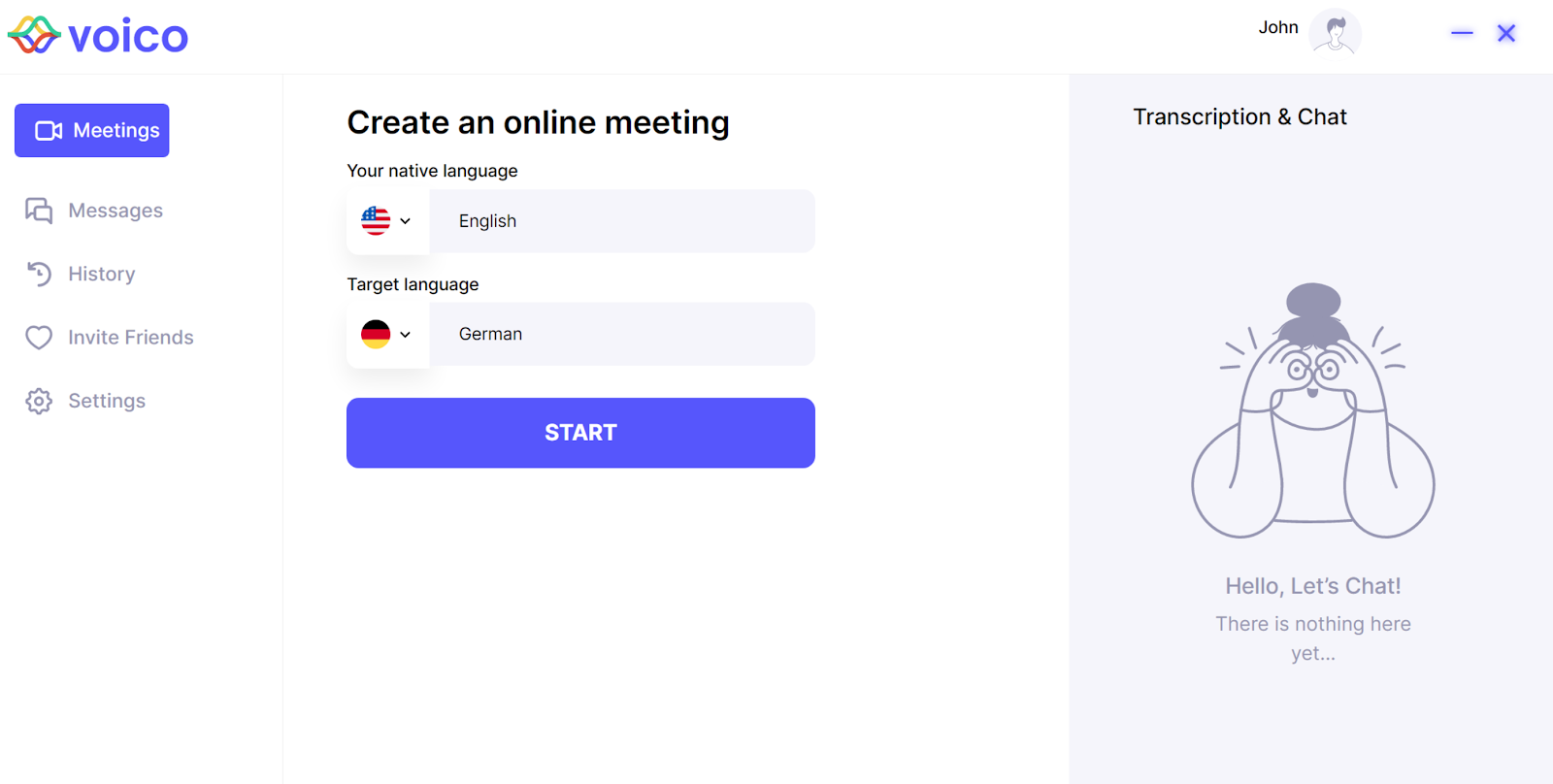Click the voico logo

(x=98, y=36)
